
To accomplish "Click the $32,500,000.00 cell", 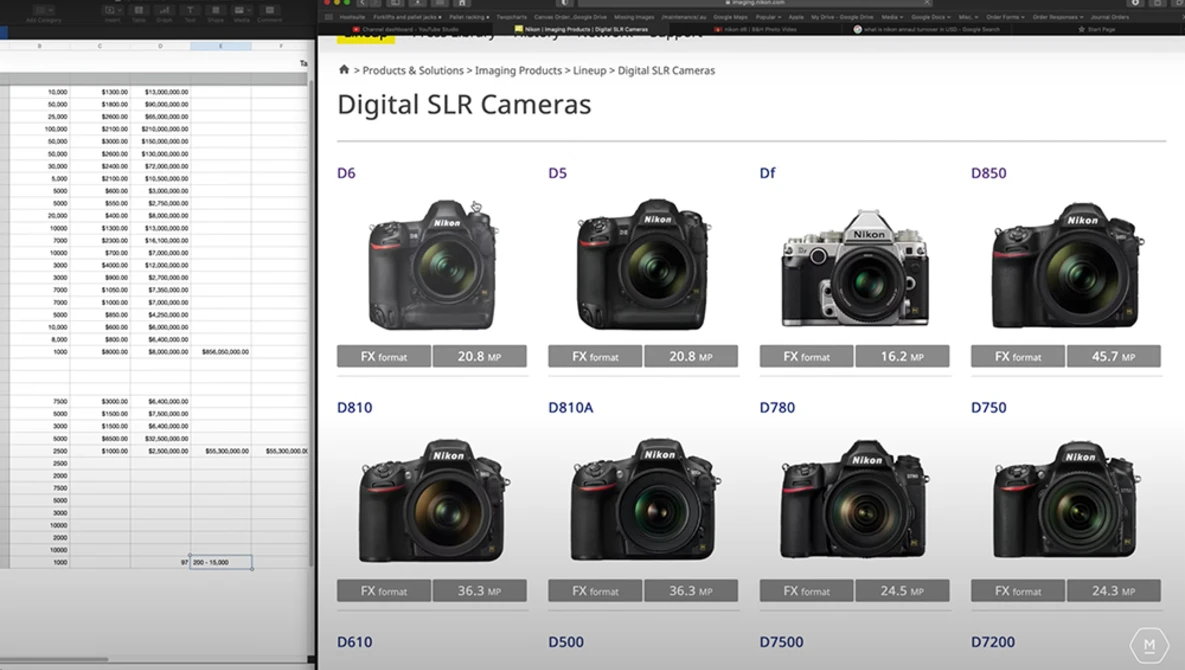I will (x=160, y=439).
